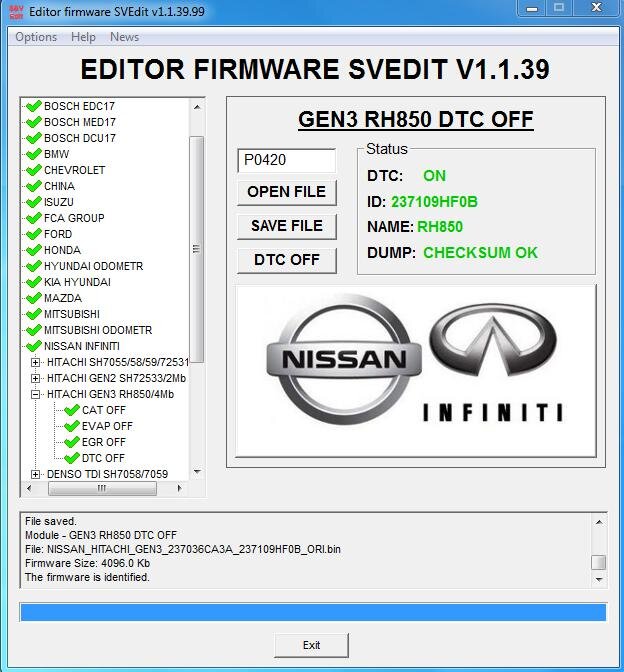The height and width of the screenshot is (672, 624).
Task: Select the EVAP OFF tree item
Action: [107, 426]
